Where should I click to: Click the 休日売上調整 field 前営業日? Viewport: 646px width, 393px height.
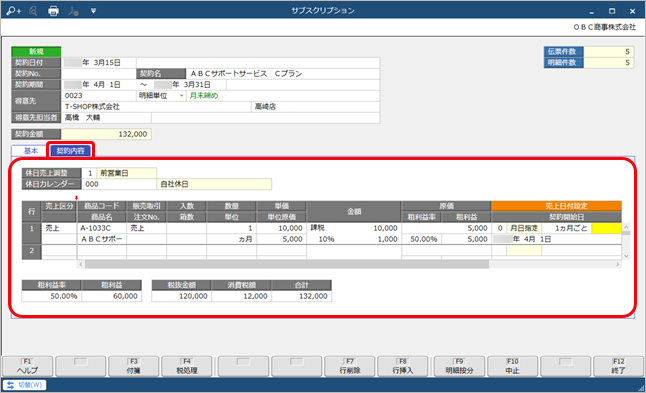[x=126, y=173]
